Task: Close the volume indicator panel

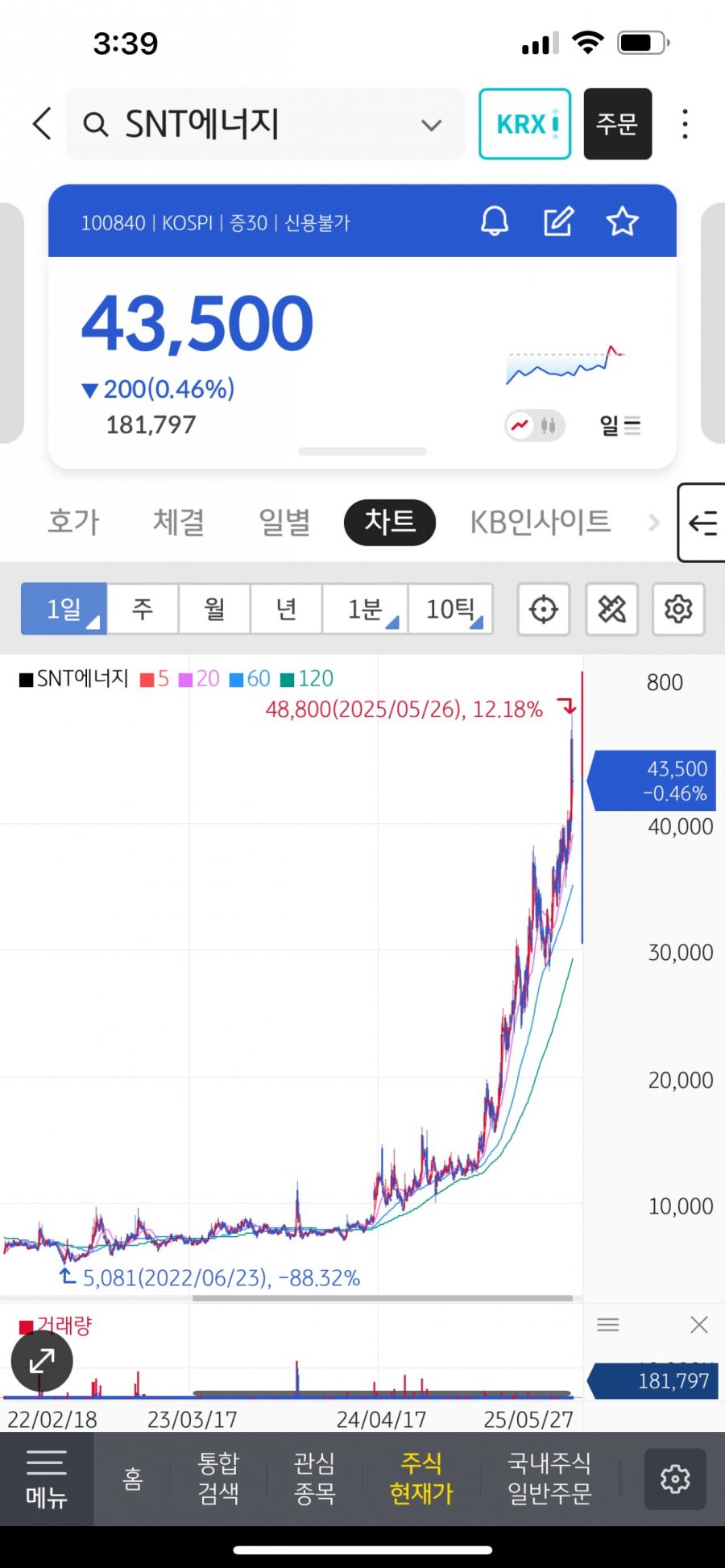Action: pyautogui.click(x=699, y=1325)
